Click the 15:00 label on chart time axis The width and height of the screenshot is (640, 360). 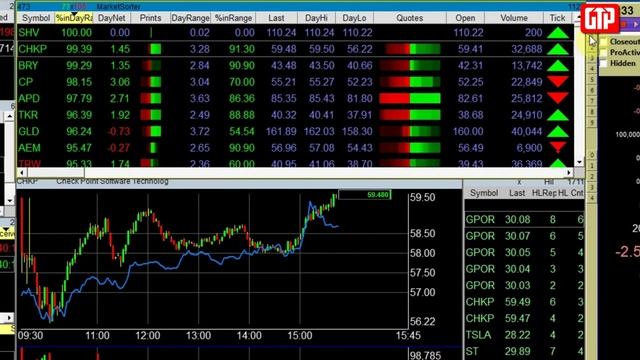pyautogui.click(x=300, y=336)
